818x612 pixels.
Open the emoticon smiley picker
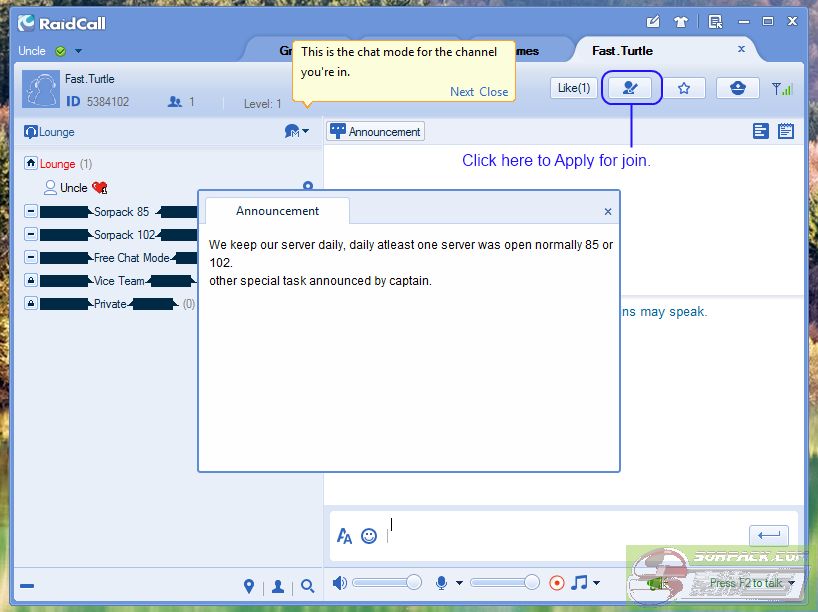369,536
